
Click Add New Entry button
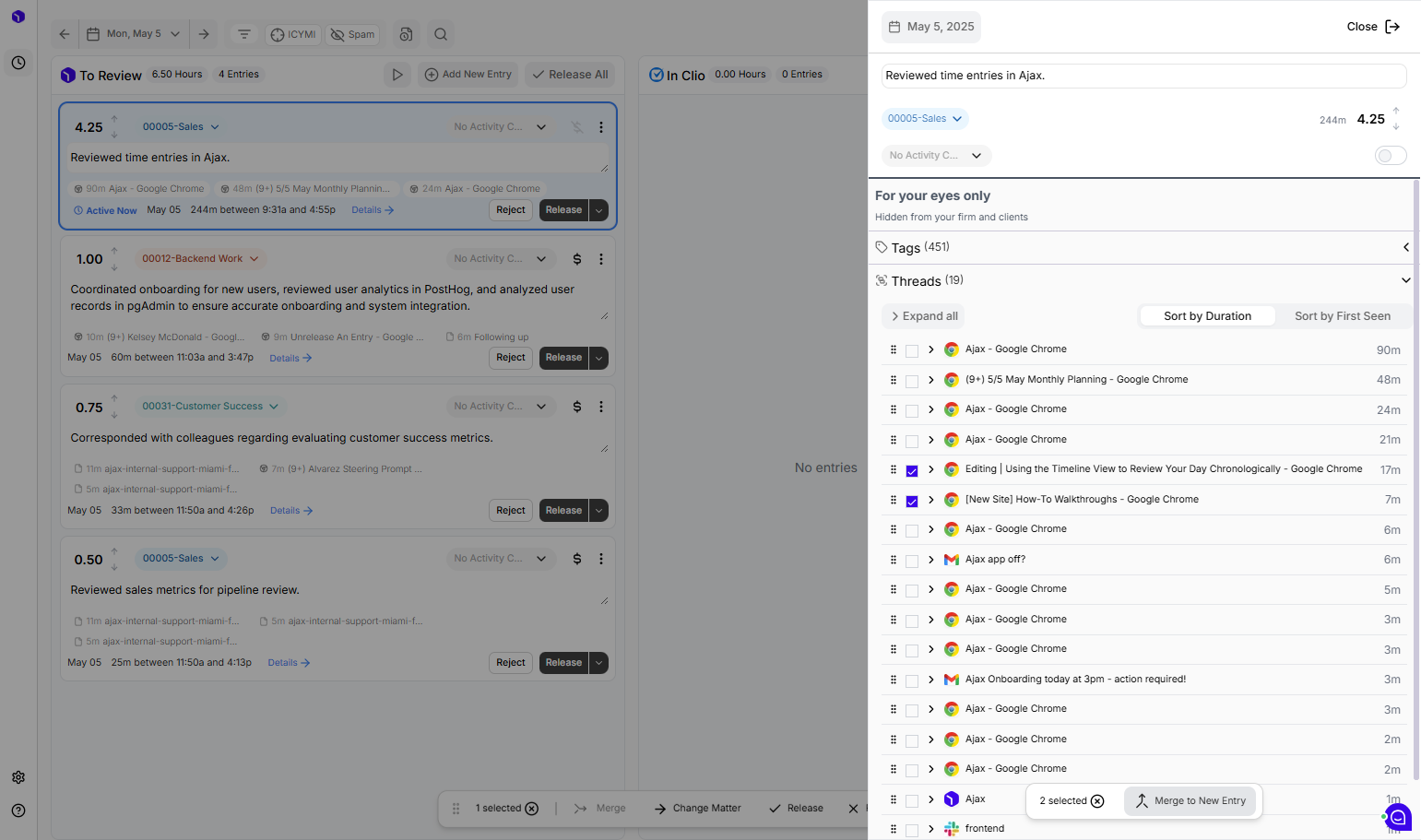[468, 75]
